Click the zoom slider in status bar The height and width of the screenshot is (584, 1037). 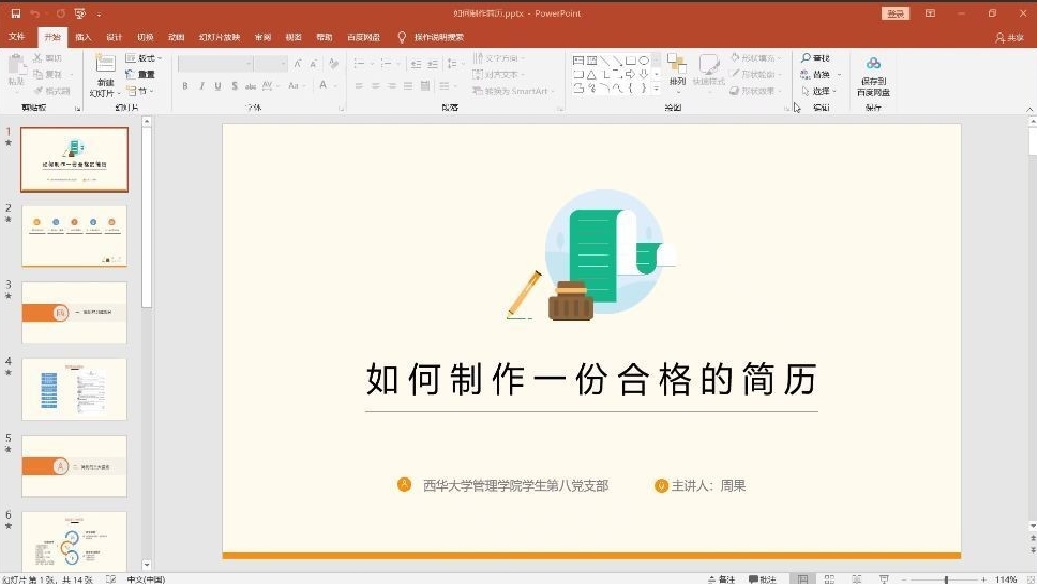pyautogui.click(x=946, y=579)
